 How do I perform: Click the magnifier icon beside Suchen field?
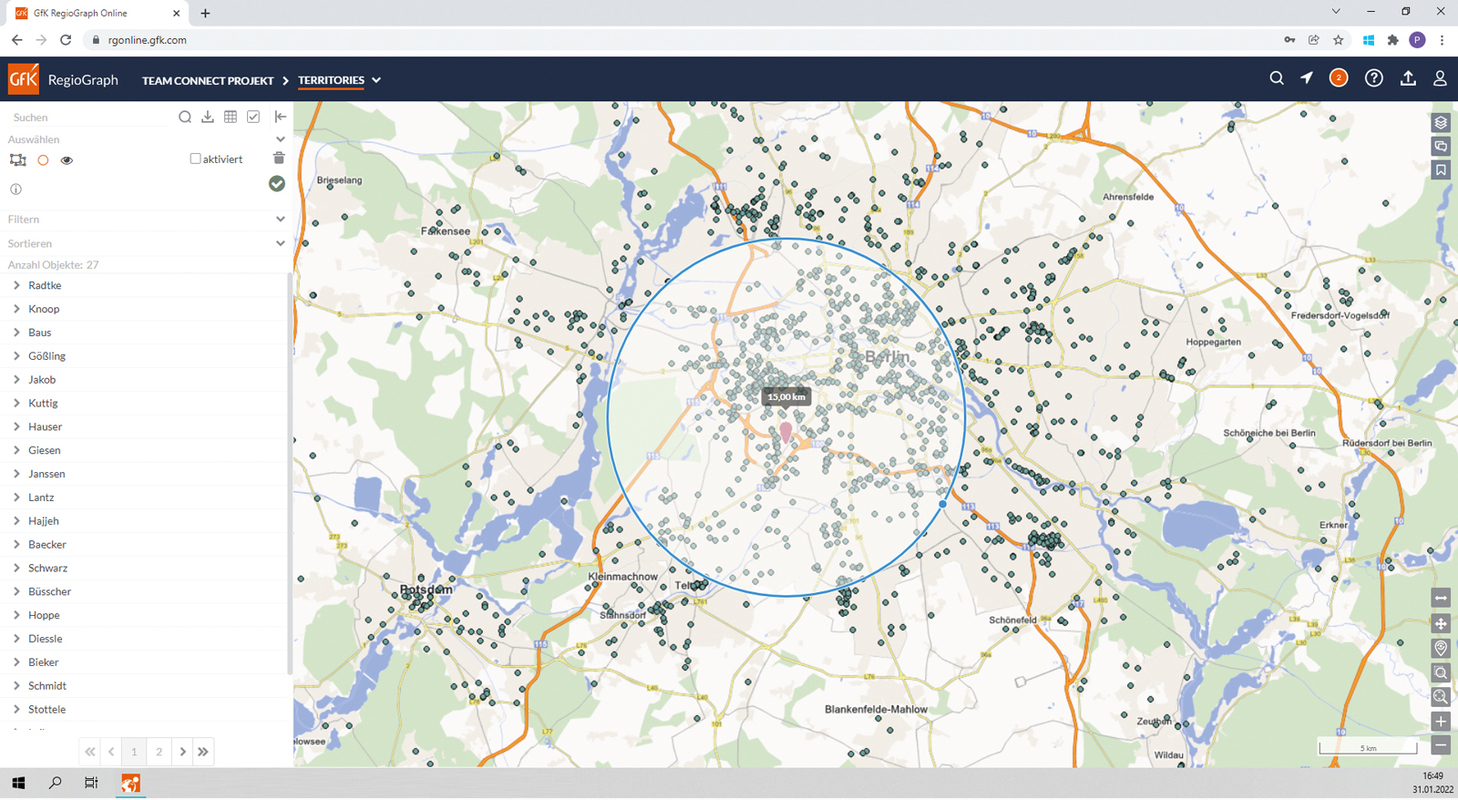185,117
